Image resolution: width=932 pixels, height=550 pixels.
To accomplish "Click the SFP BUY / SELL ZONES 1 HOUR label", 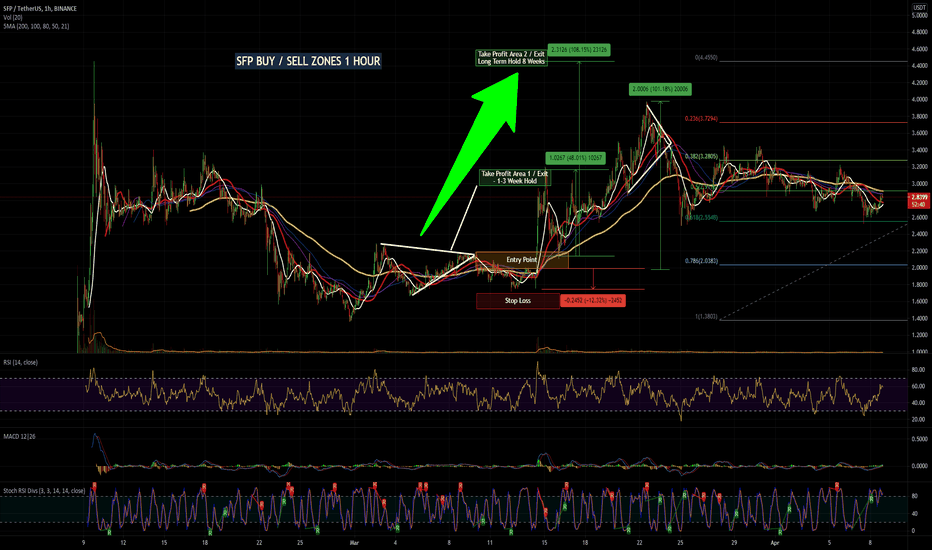I will point(308,61).
